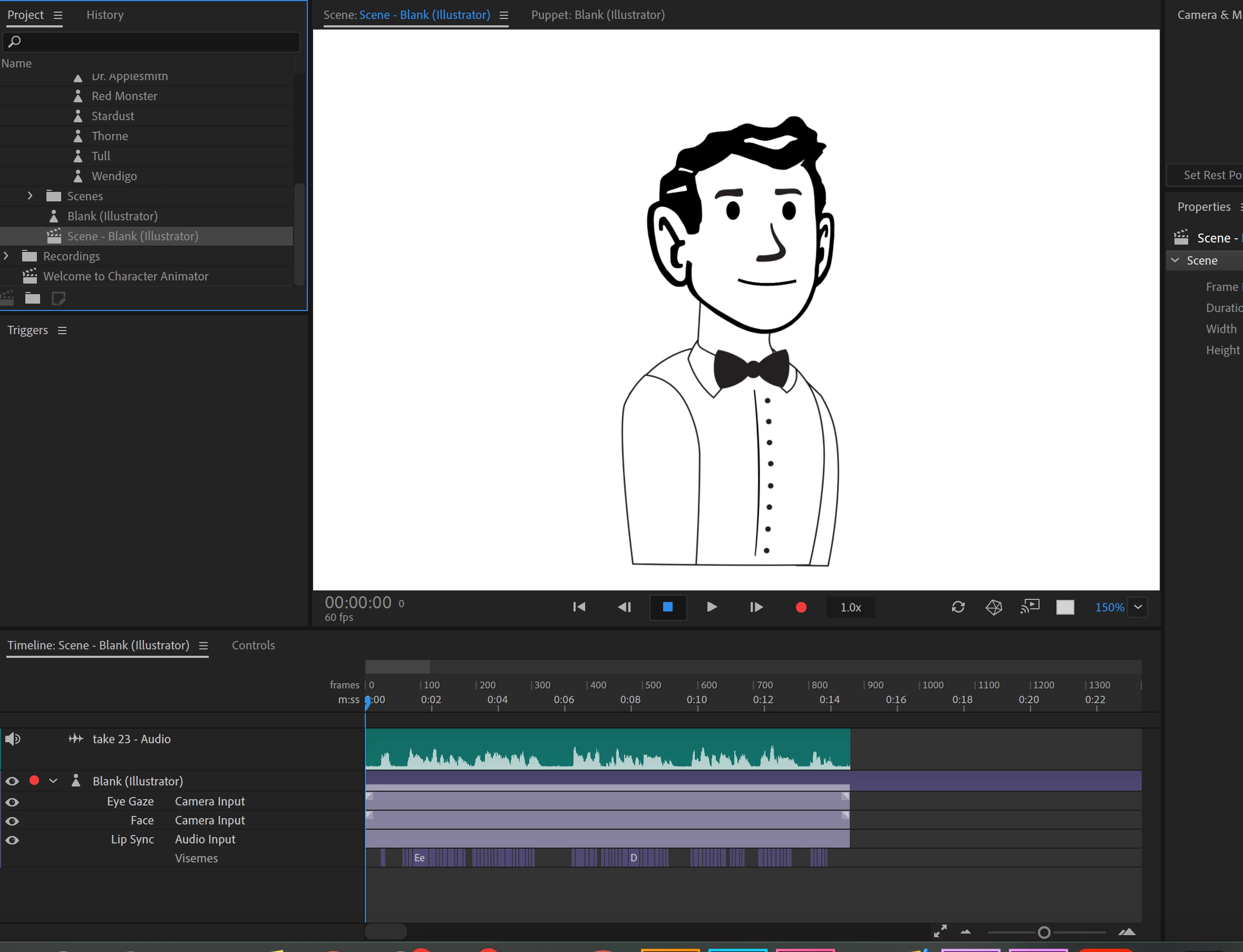The width and height of the screenshot is (1243, 952).
Task: Click the play button
Action: [x=712, y=607]
